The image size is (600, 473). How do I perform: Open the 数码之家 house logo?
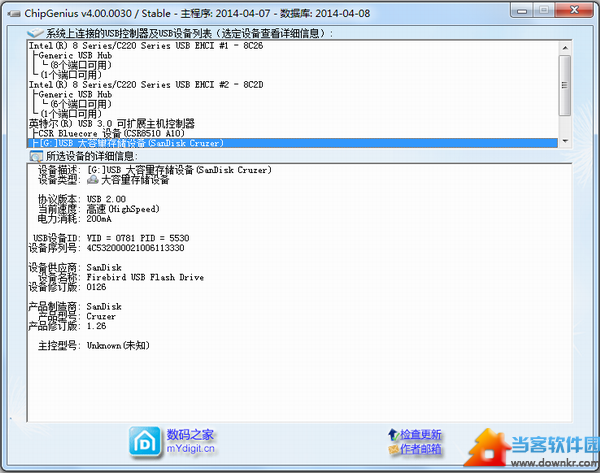coord(145,442)
